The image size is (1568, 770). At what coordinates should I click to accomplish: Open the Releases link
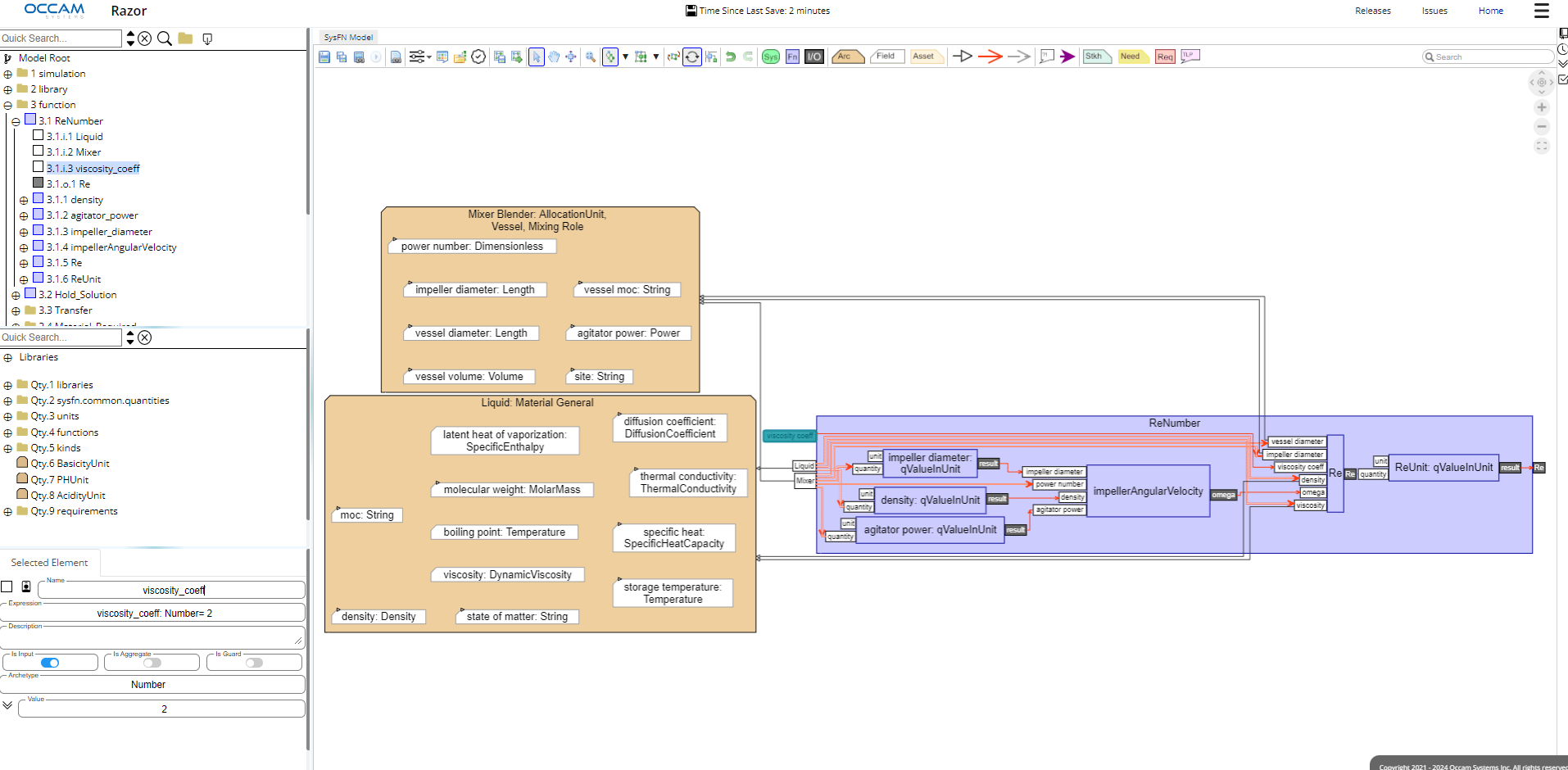1372,11
